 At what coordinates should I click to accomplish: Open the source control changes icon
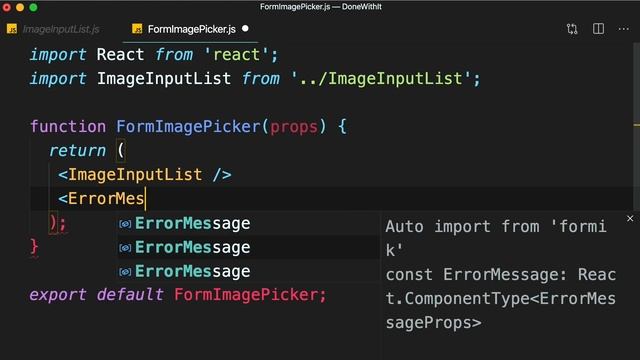tap(572, 29)
